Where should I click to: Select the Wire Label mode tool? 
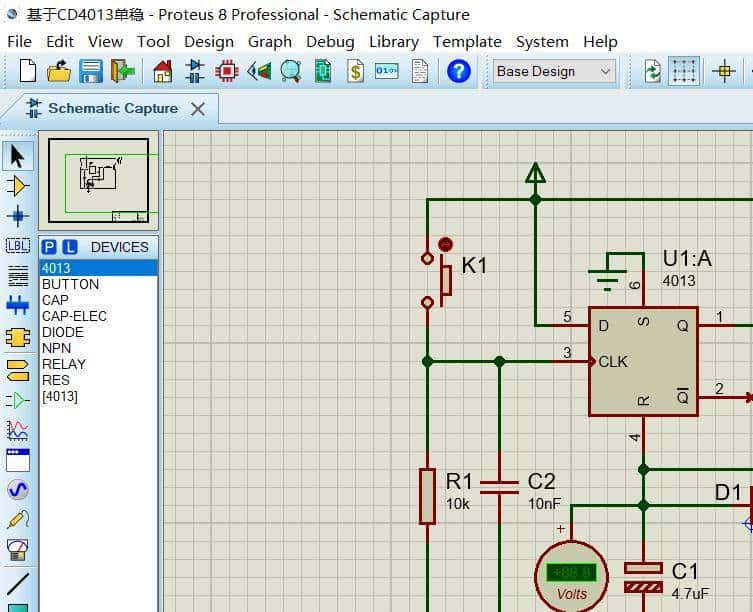tap(17, 246)
